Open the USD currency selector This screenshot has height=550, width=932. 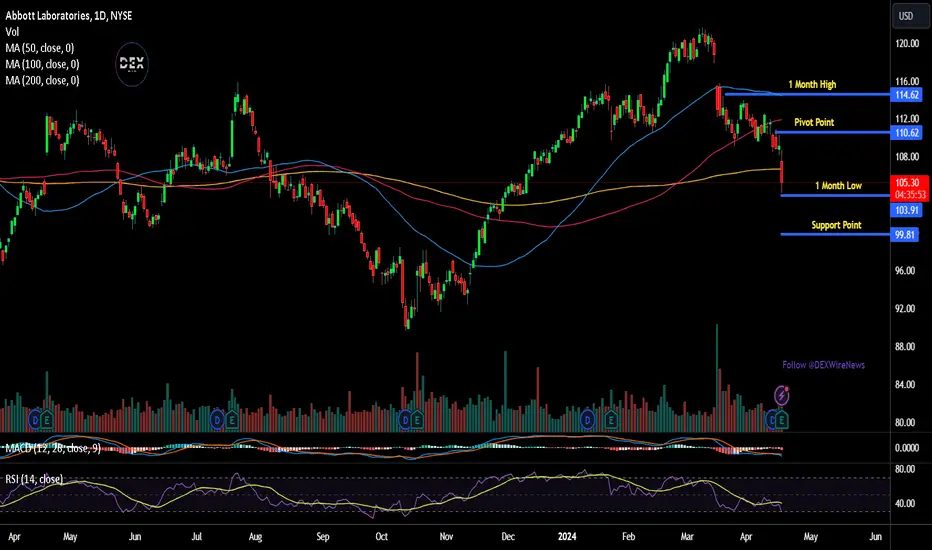coord(909,16)
